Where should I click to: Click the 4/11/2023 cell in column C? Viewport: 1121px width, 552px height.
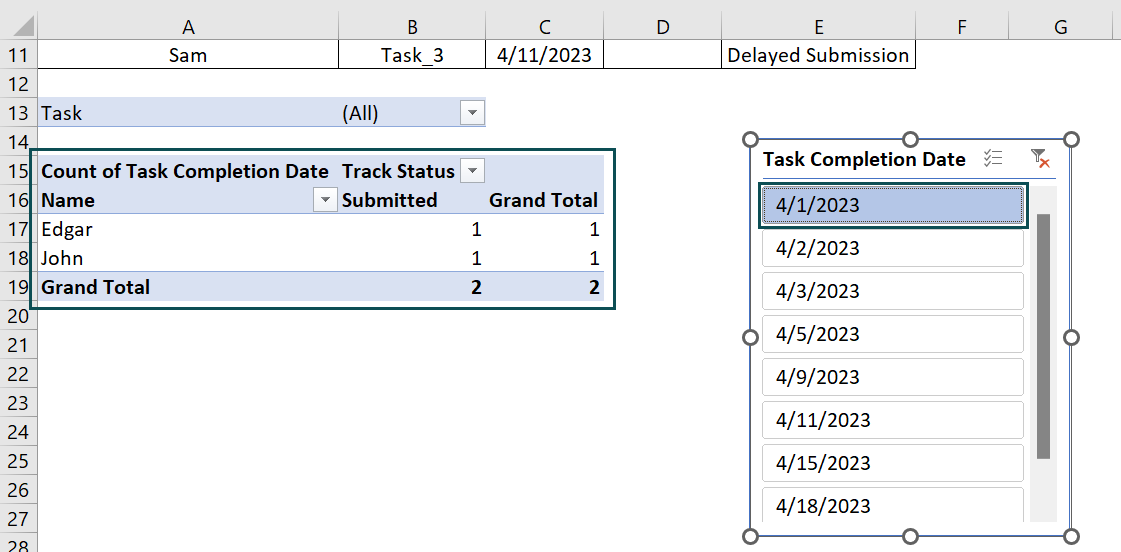point(545,55)
